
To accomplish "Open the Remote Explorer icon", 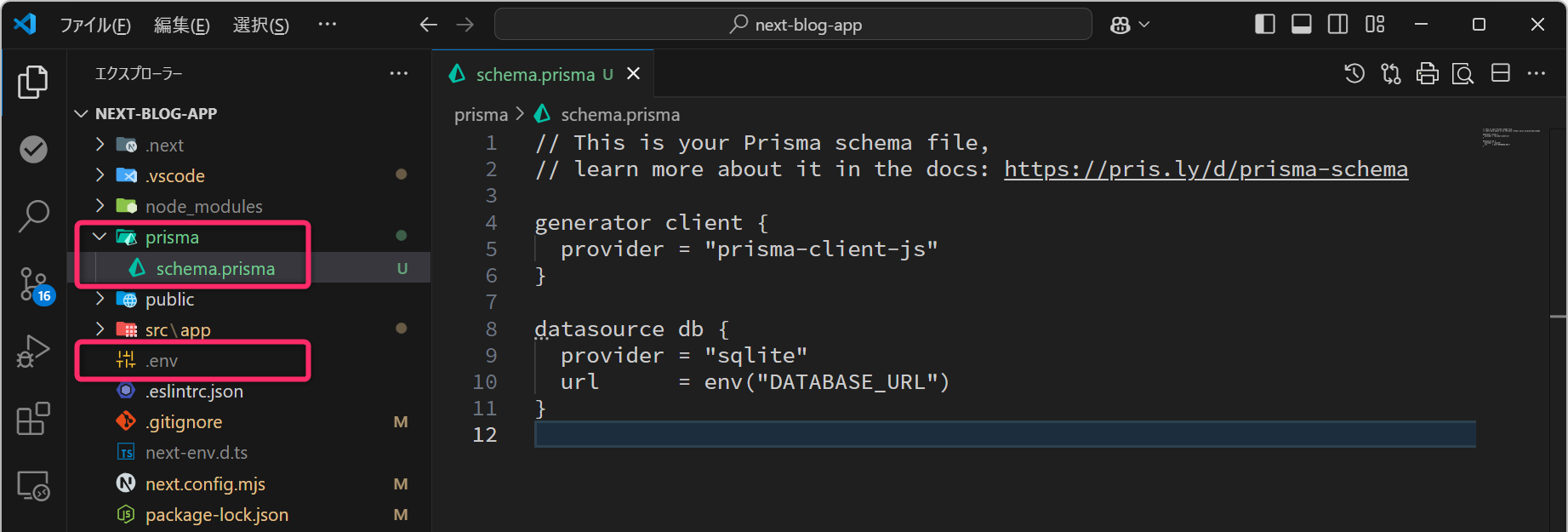I will 33,486.
